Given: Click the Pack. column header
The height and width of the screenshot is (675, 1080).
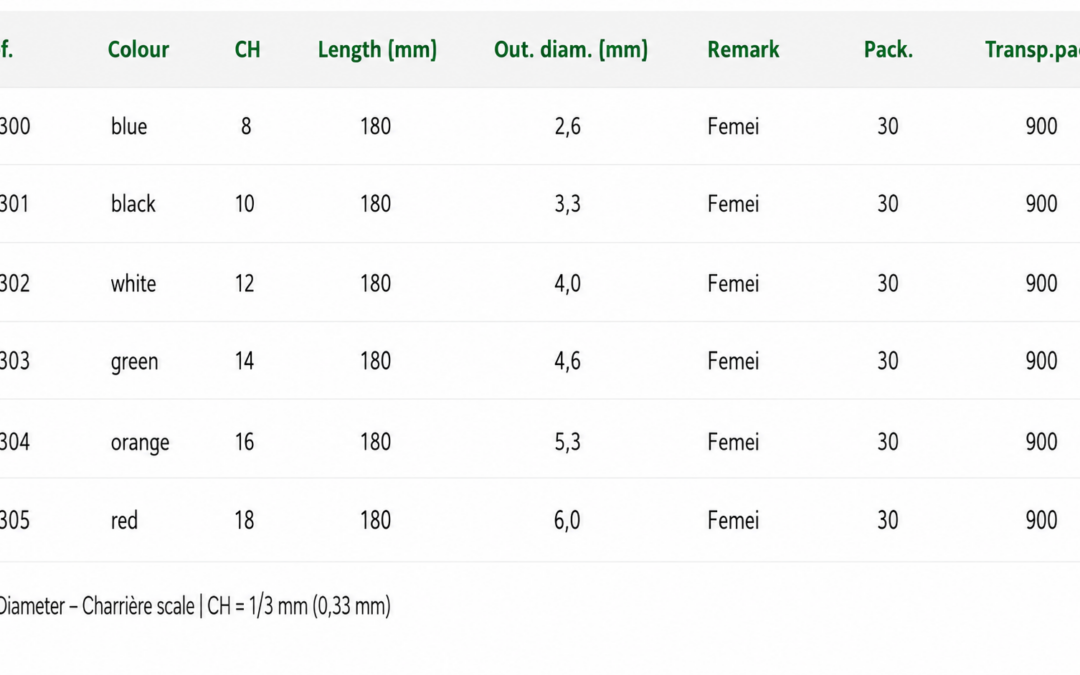Looking at the screenshot, I should tap(888, 50).
